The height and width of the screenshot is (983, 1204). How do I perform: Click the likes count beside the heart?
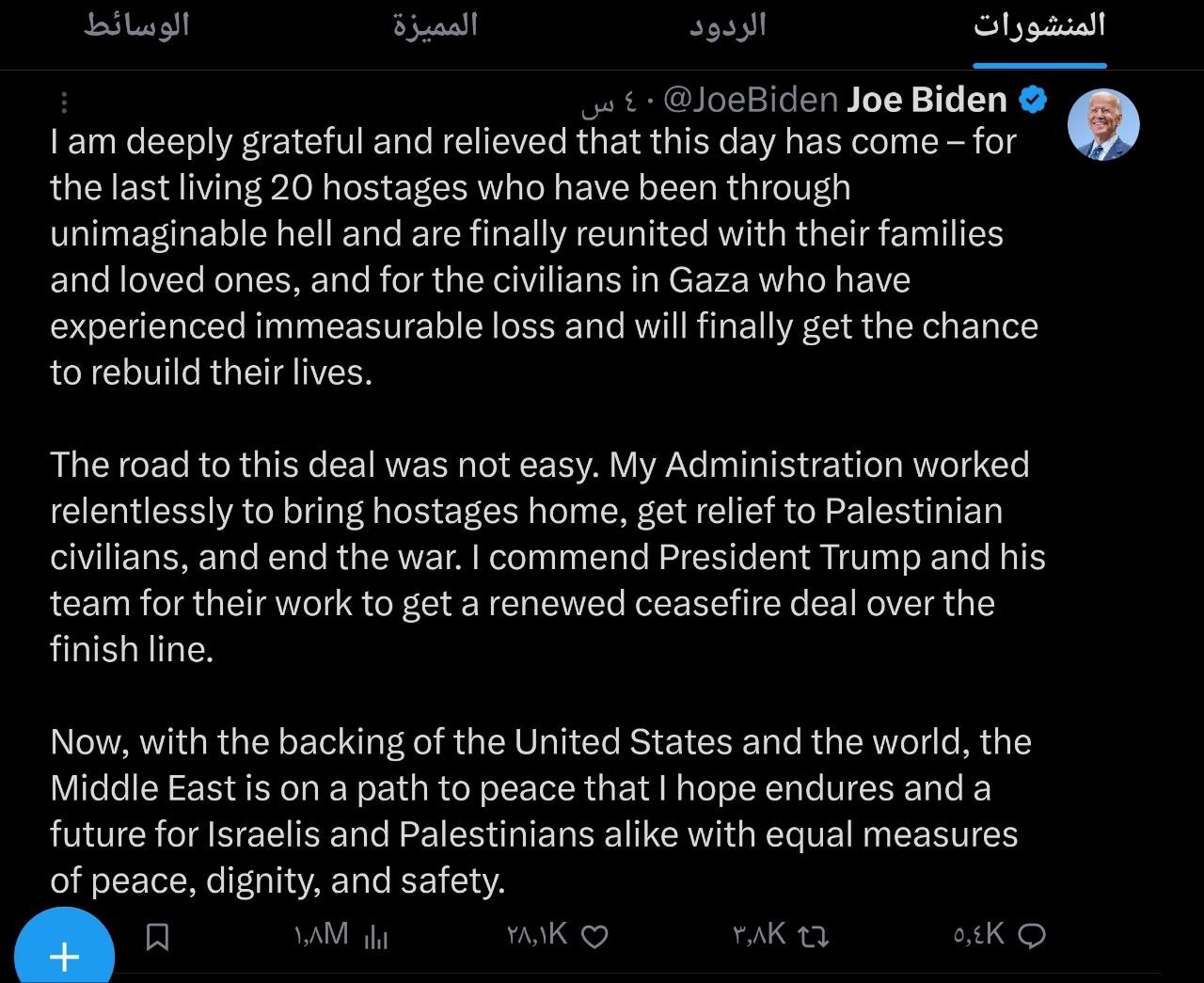[x=537, y=934]
